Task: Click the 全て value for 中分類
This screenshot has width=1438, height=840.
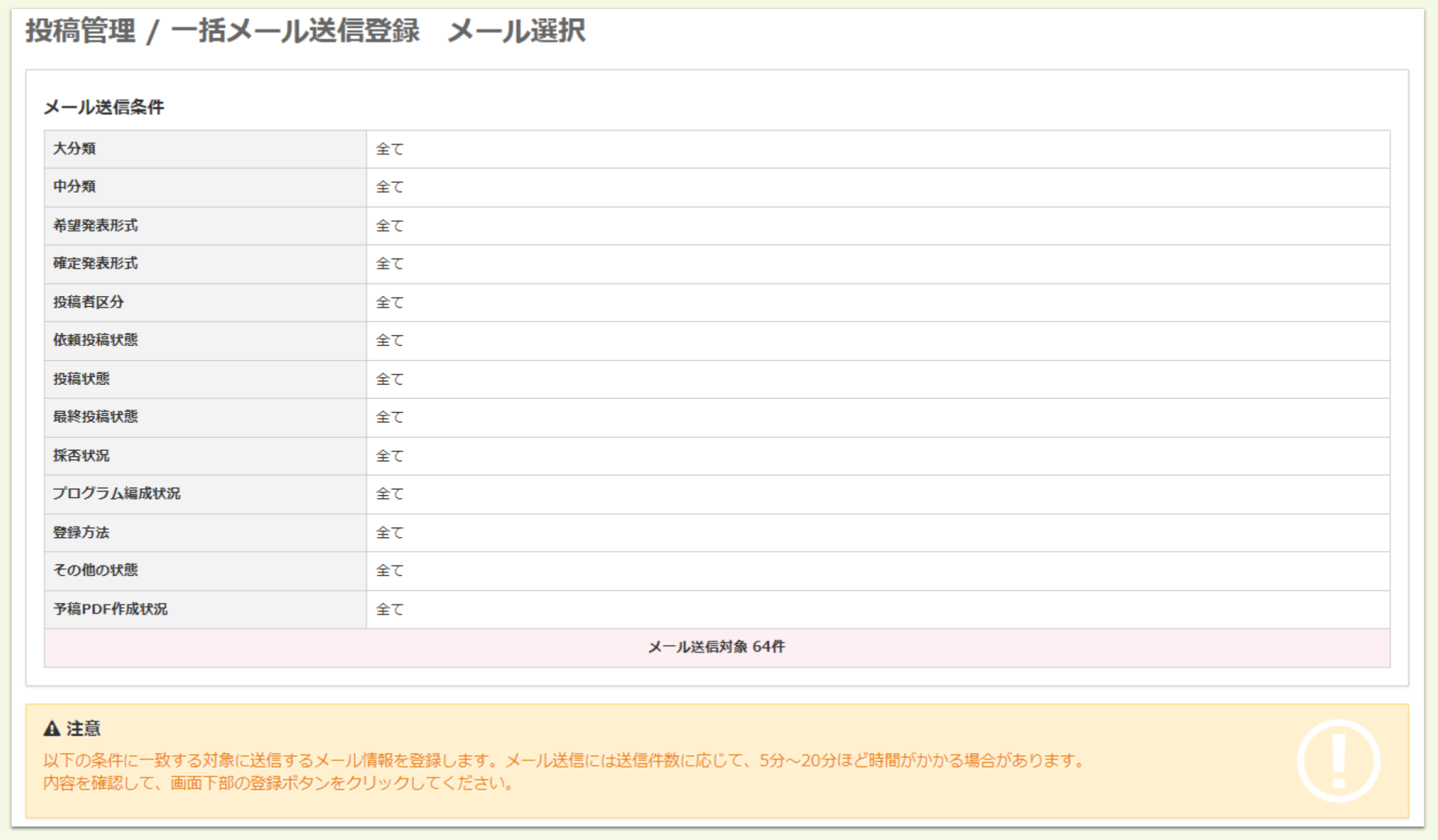Action: coord(389,187)
